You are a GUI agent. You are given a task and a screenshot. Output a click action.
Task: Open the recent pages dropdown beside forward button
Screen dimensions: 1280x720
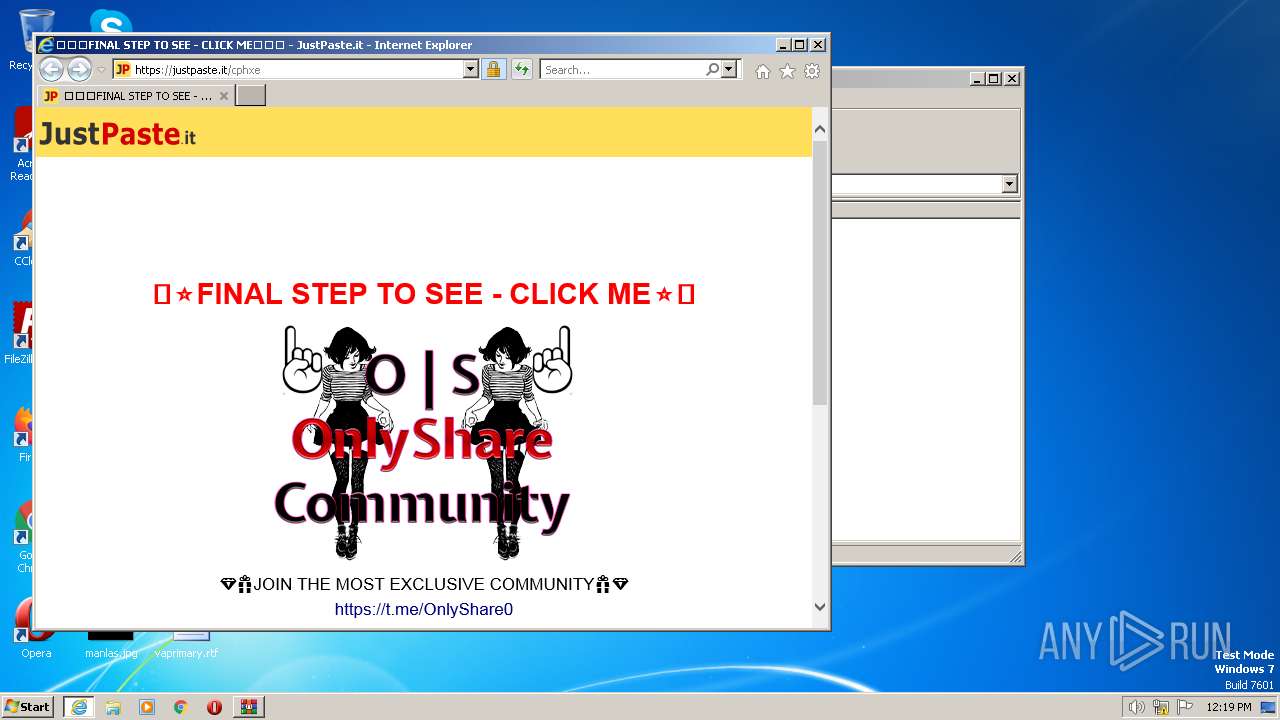[101, 70]
